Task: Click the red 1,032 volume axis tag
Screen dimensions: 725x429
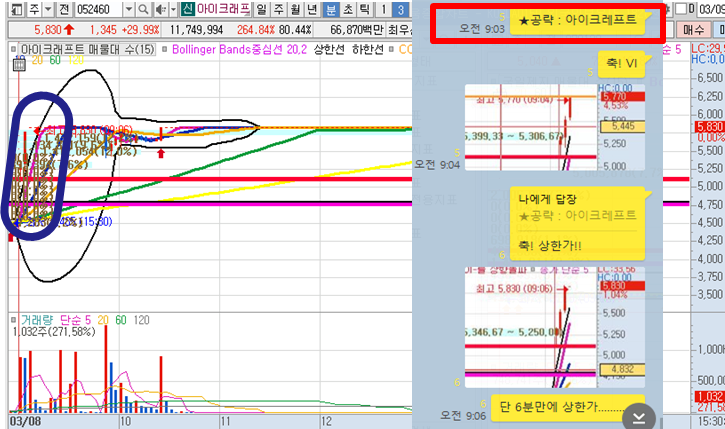Action: coord(710,397)
